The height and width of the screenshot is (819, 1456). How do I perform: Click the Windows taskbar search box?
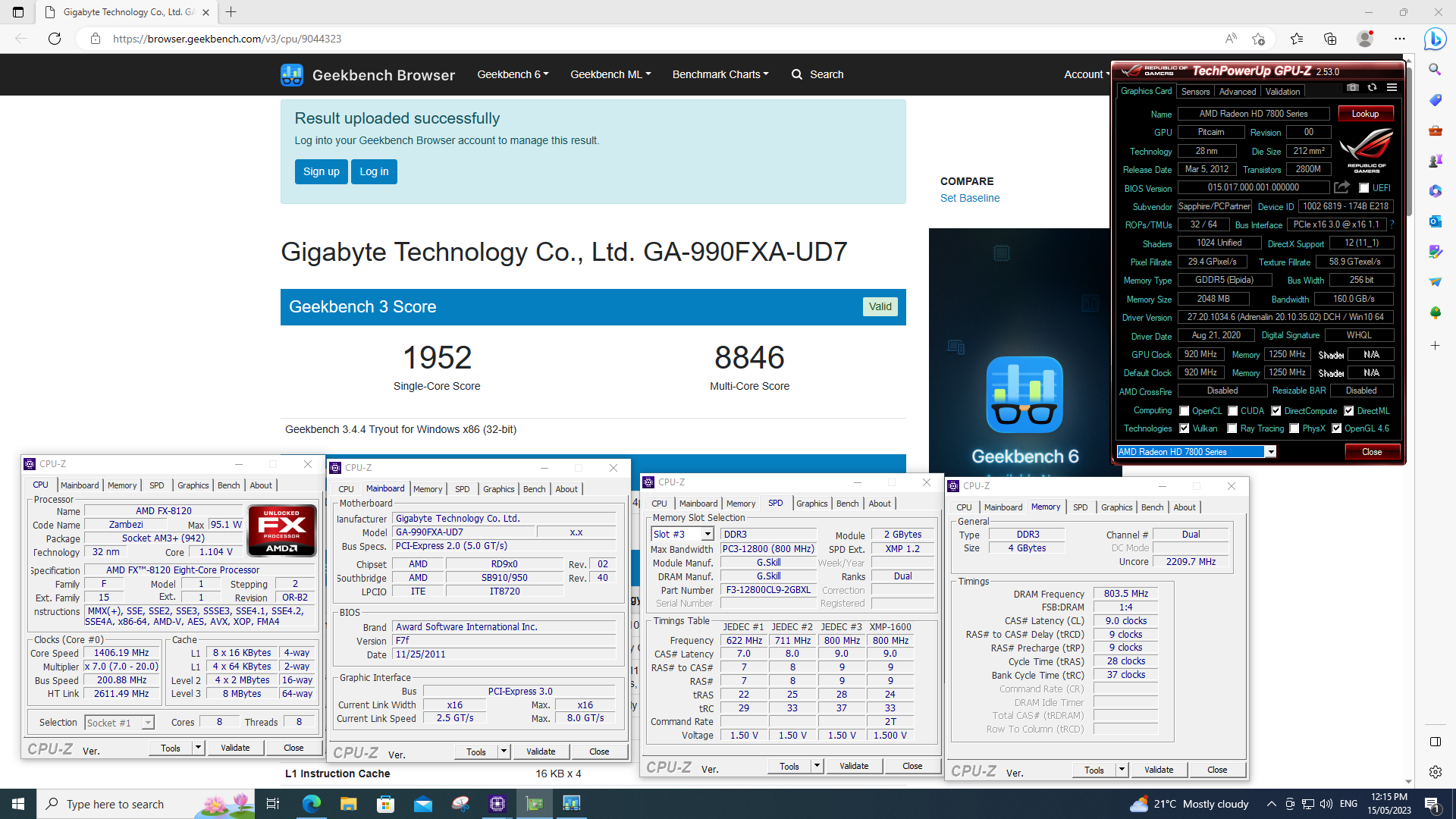point(146,804)
